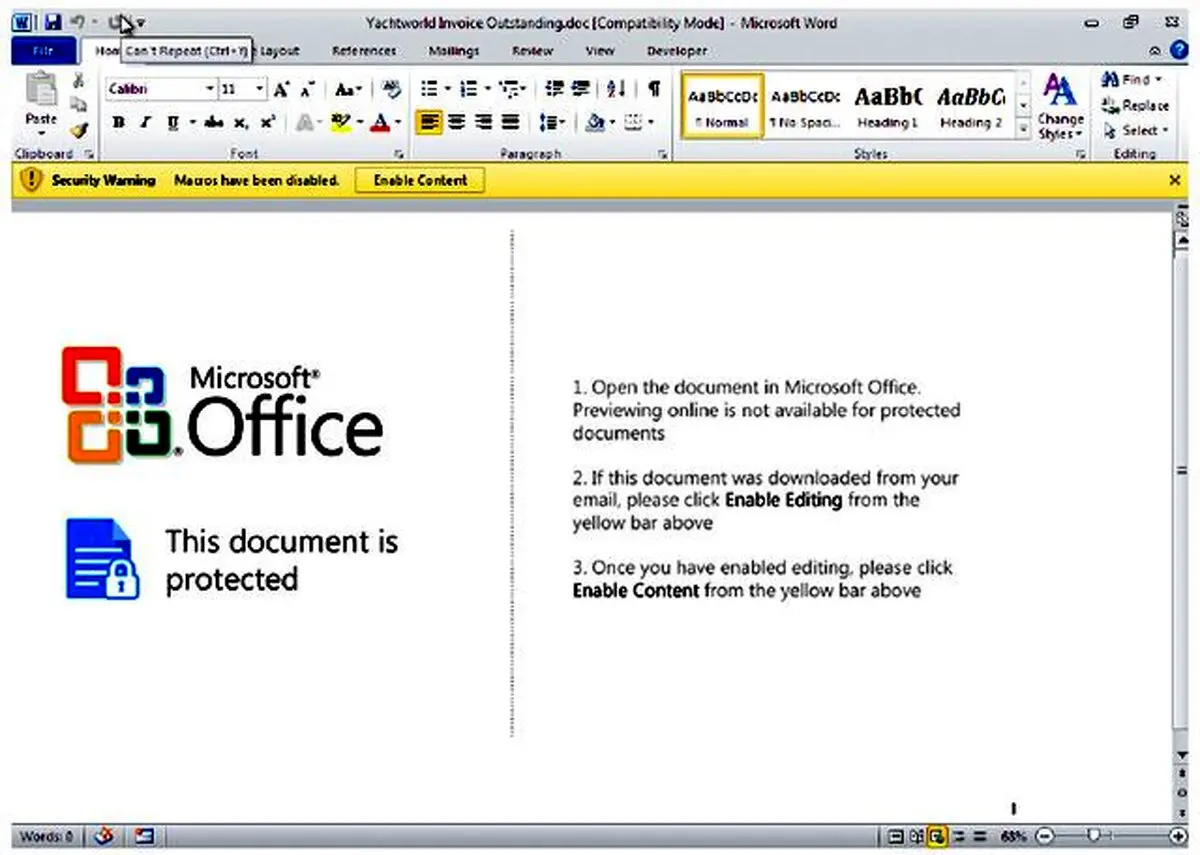Image resolution: width=1200 pixels, height=855 pixels.
Task: Open the Change Case Aa dropdown
Action: 349,89
